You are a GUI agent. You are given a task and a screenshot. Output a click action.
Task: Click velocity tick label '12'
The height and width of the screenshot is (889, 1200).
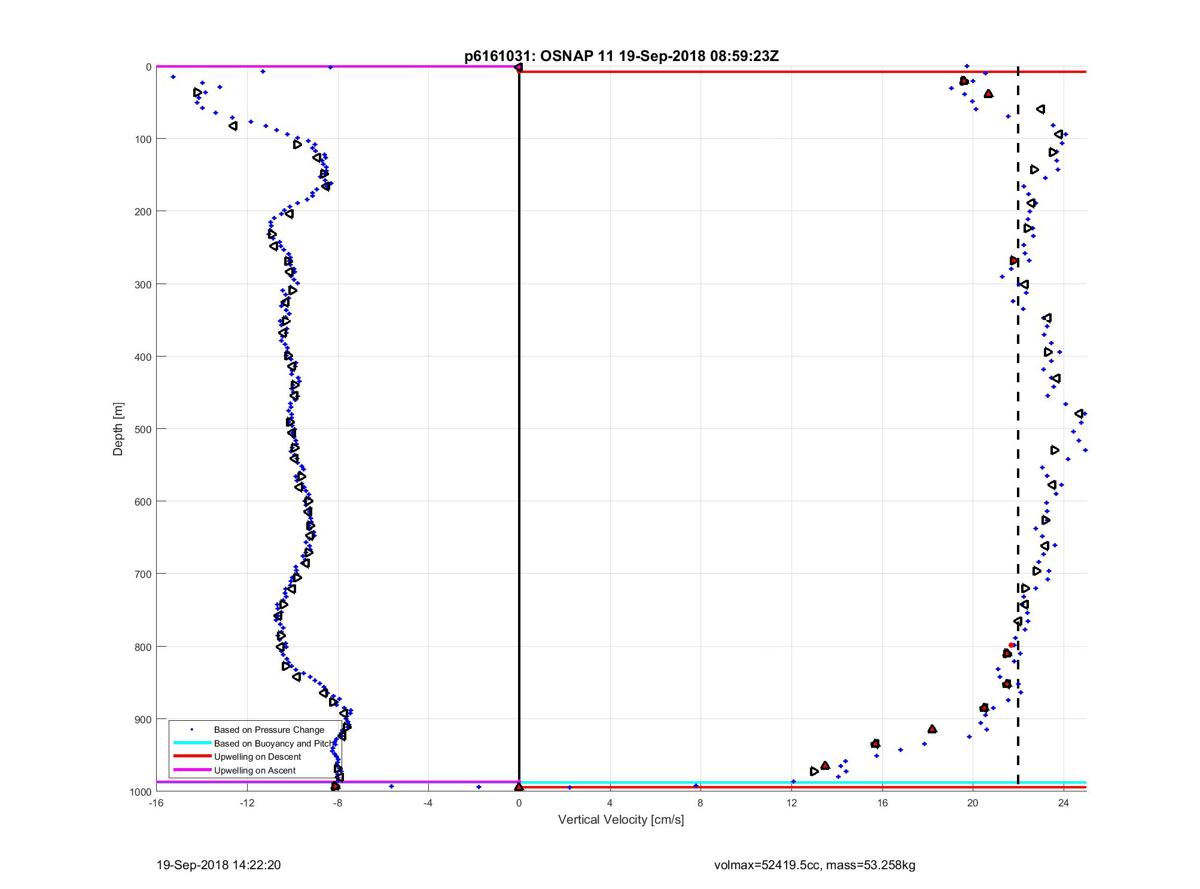[791, 803]
